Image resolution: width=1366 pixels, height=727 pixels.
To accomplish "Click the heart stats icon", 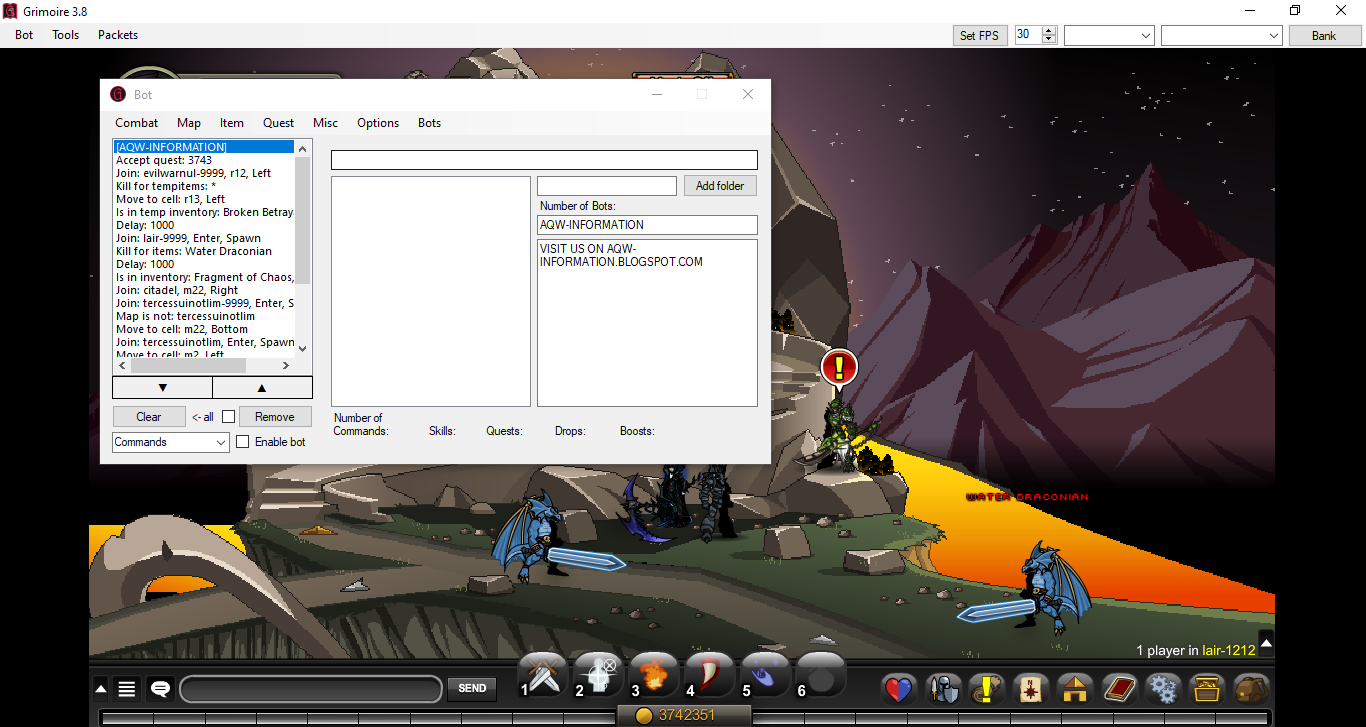I will click(x=897, y=689).
